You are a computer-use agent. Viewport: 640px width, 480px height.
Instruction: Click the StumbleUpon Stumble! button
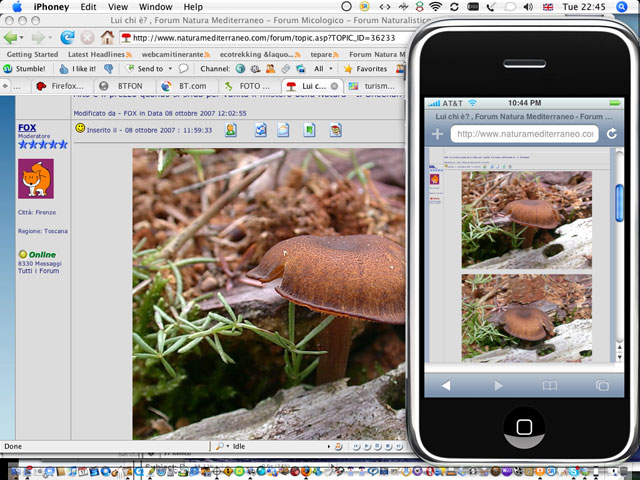pos(27,69)
